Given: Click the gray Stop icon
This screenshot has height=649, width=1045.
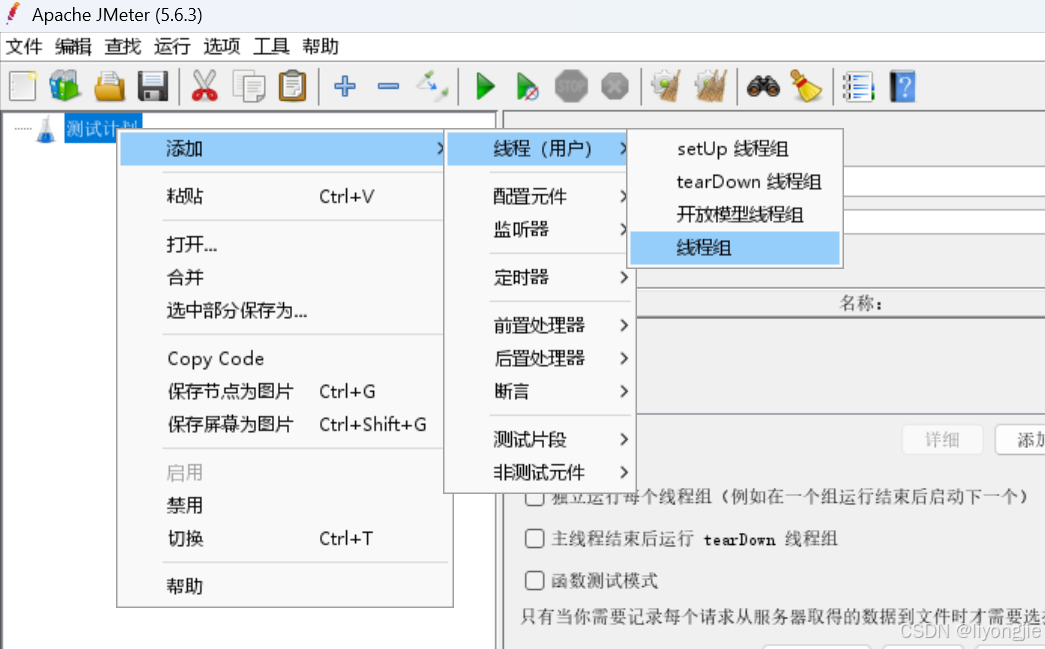Looking at the screenshot, I should coord(571,86).
